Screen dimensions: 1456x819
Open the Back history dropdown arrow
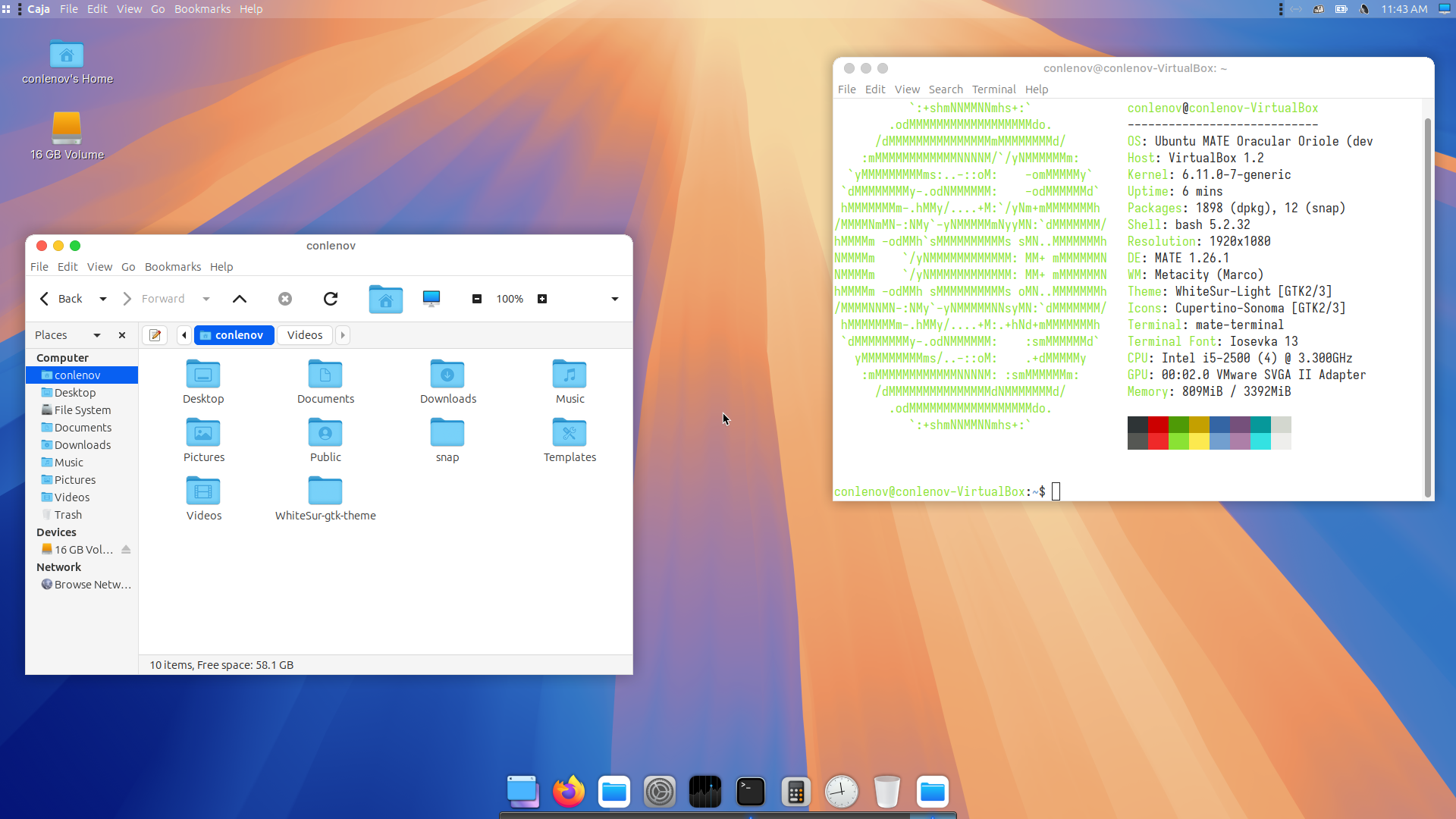[x=103, y=299]
